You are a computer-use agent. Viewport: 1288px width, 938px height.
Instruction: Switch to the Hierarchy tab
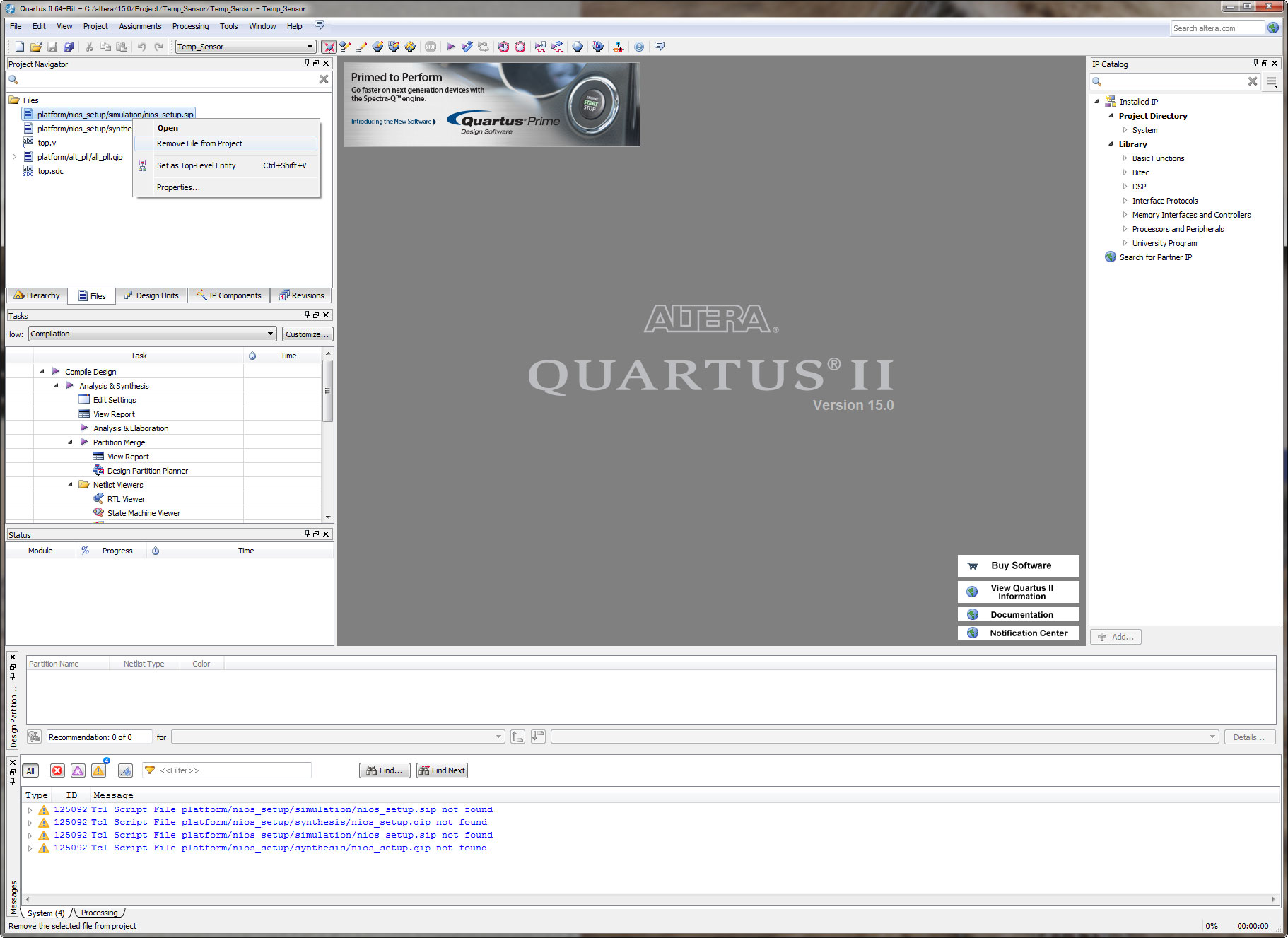coord(37,295)
